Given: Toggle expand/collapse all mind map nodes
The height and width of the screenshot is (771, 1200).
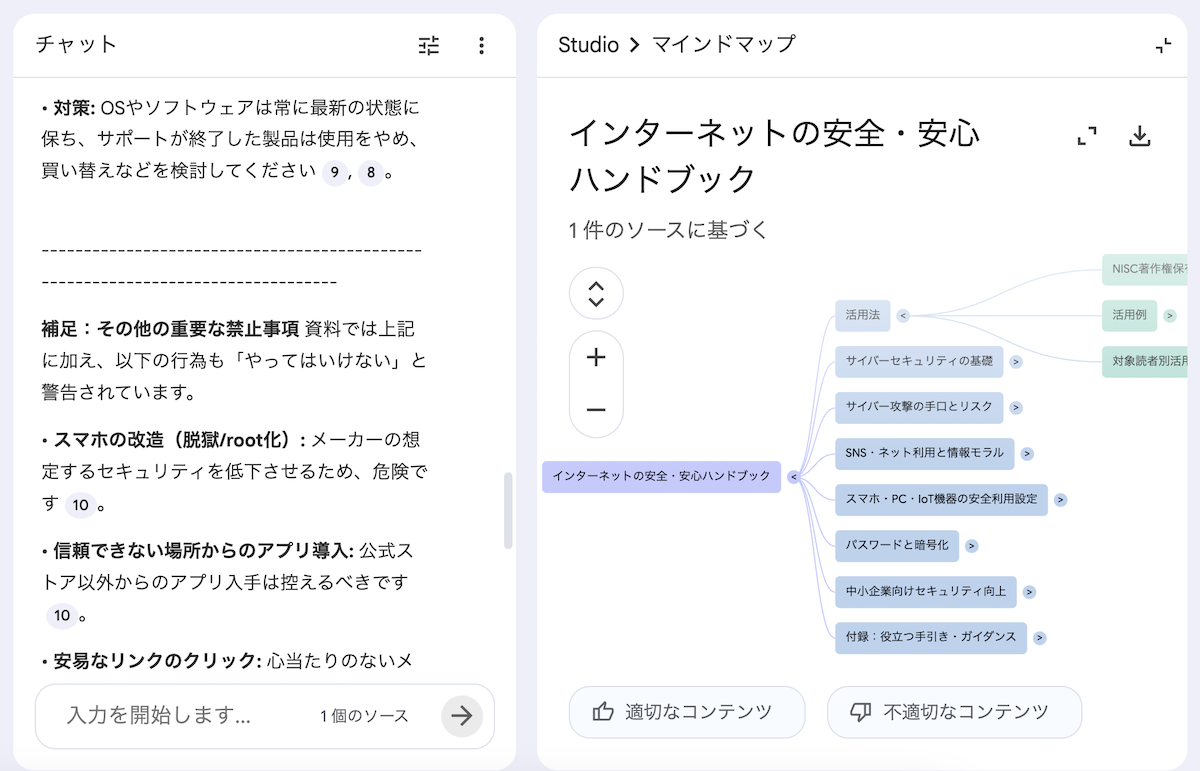Looking at the screenshot, I should pyautogui.click(x=596, y=294).
